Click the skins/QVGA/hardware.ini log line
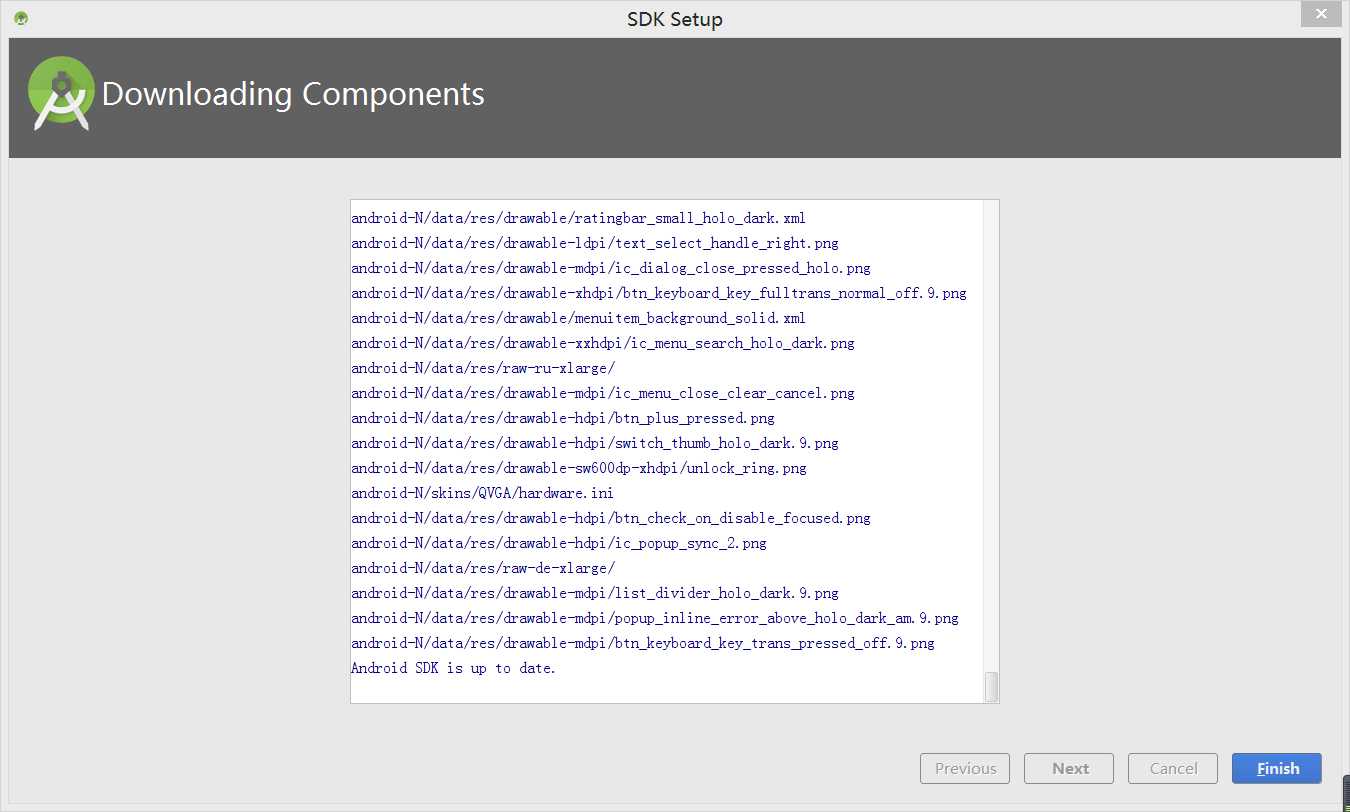The height and width of the screenshot is (812, 1350). (482, 493)
